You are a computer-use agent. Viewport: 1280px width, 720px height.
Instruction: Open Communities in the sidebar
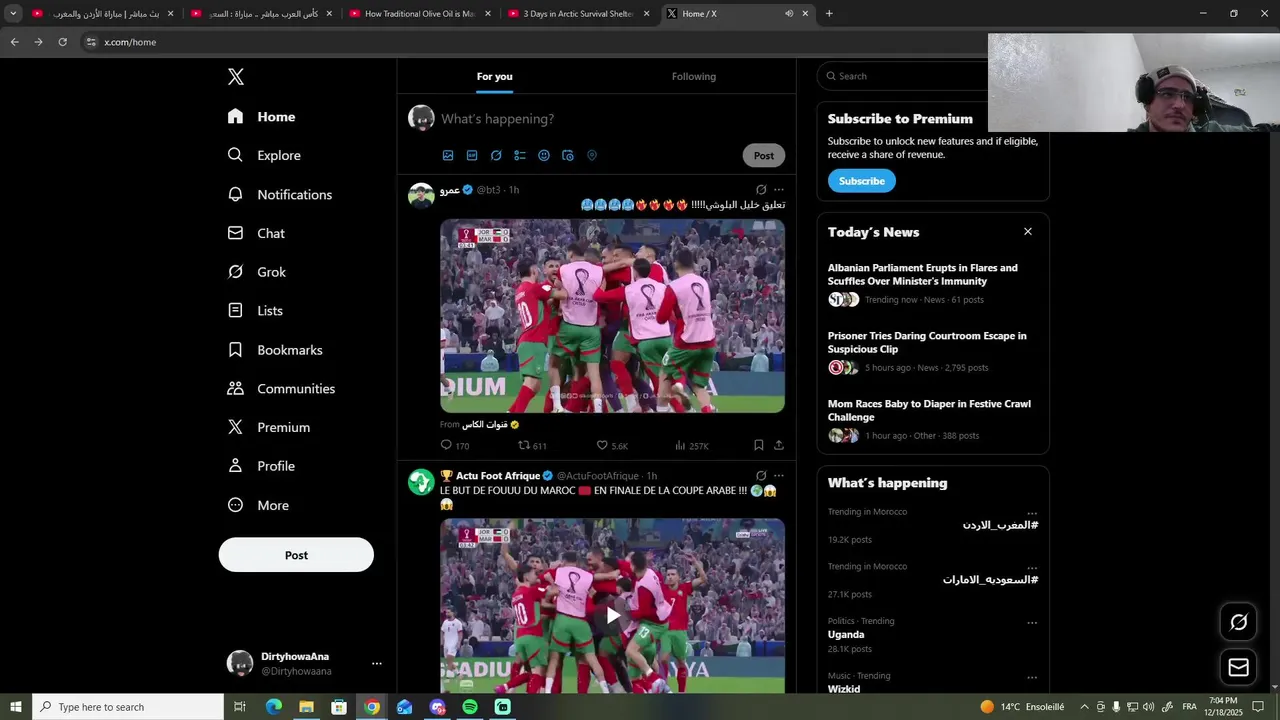pos(281,389)
